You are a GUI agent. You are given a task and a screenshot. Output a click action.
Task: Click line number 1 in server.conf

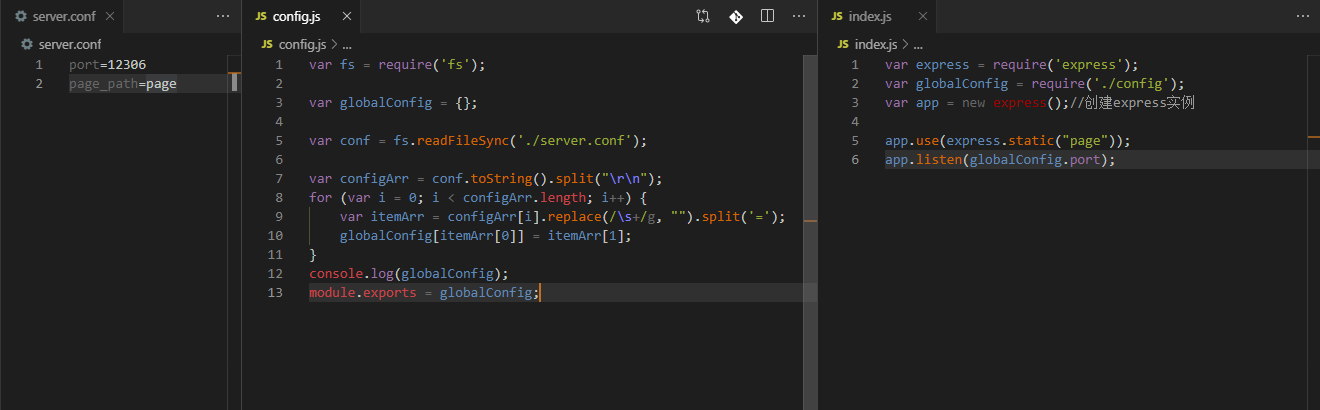click(39, 65)
